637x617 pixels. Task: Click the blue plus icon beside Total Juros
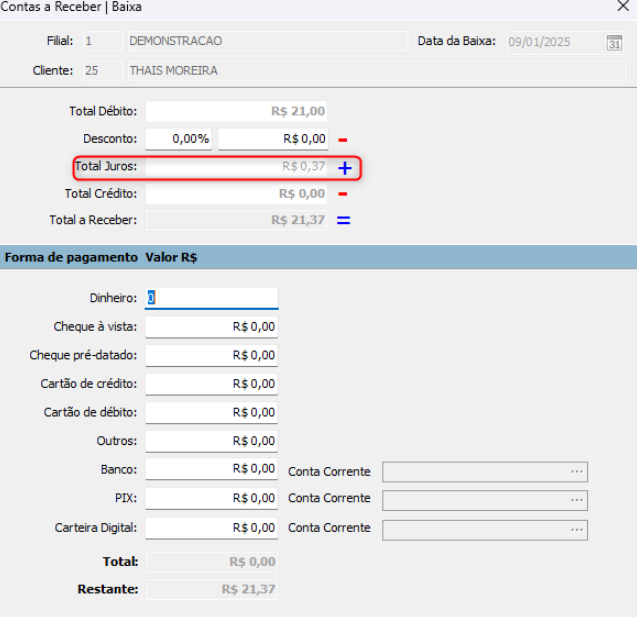coord(343,167)
